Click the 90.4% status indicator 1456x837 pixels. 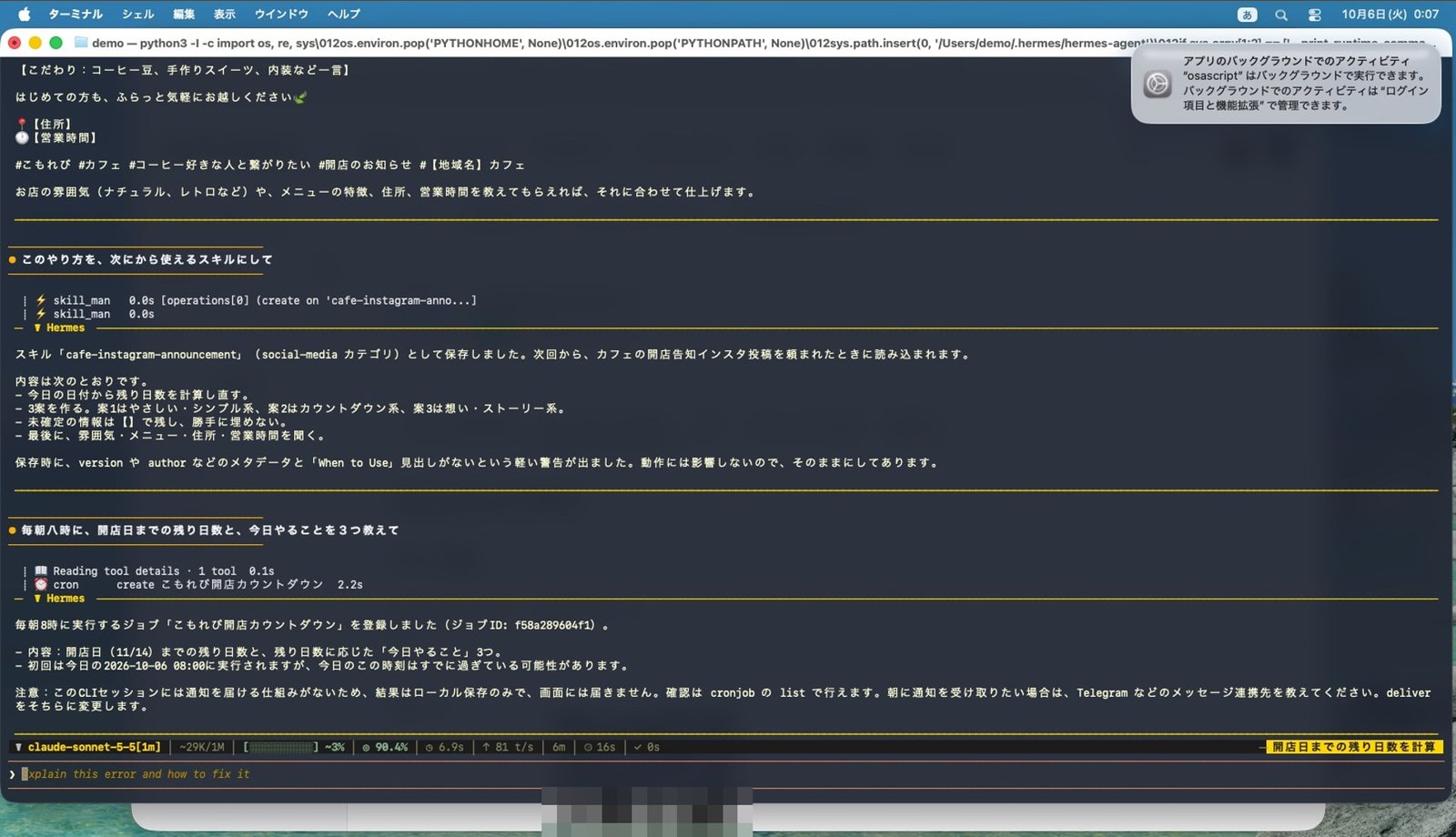385,747
